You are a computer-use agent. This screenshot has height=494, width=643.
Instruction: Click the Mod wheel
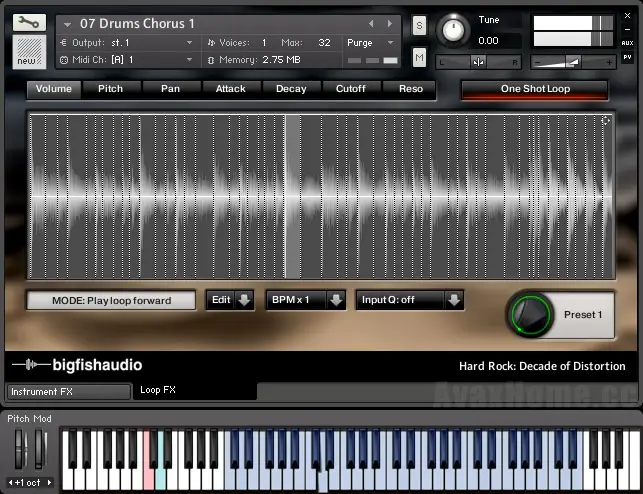(39, 449)
